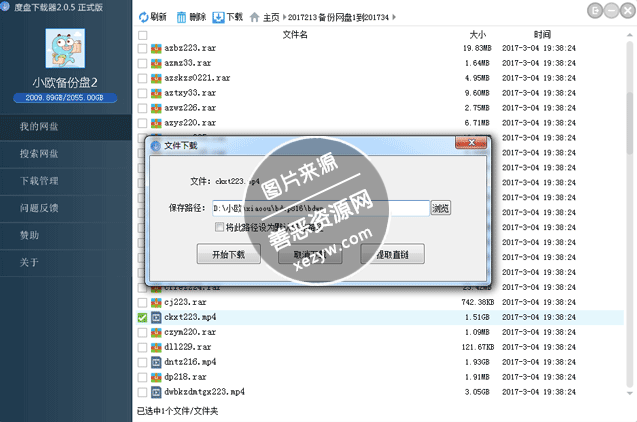
Task: Expand breadcrumb arrow after 2017213备份网盘 folder
Action: (x=394, y=17)
